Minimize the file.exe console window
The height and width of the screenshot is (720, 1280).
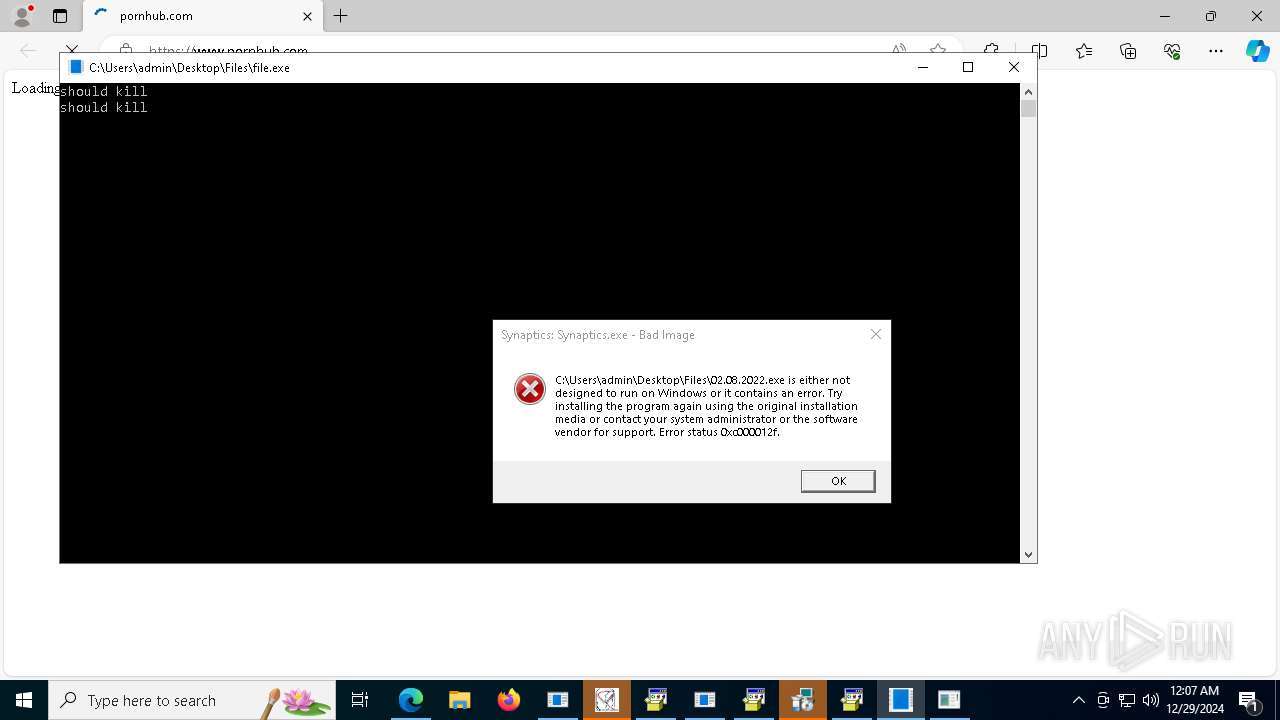[923, 67]
